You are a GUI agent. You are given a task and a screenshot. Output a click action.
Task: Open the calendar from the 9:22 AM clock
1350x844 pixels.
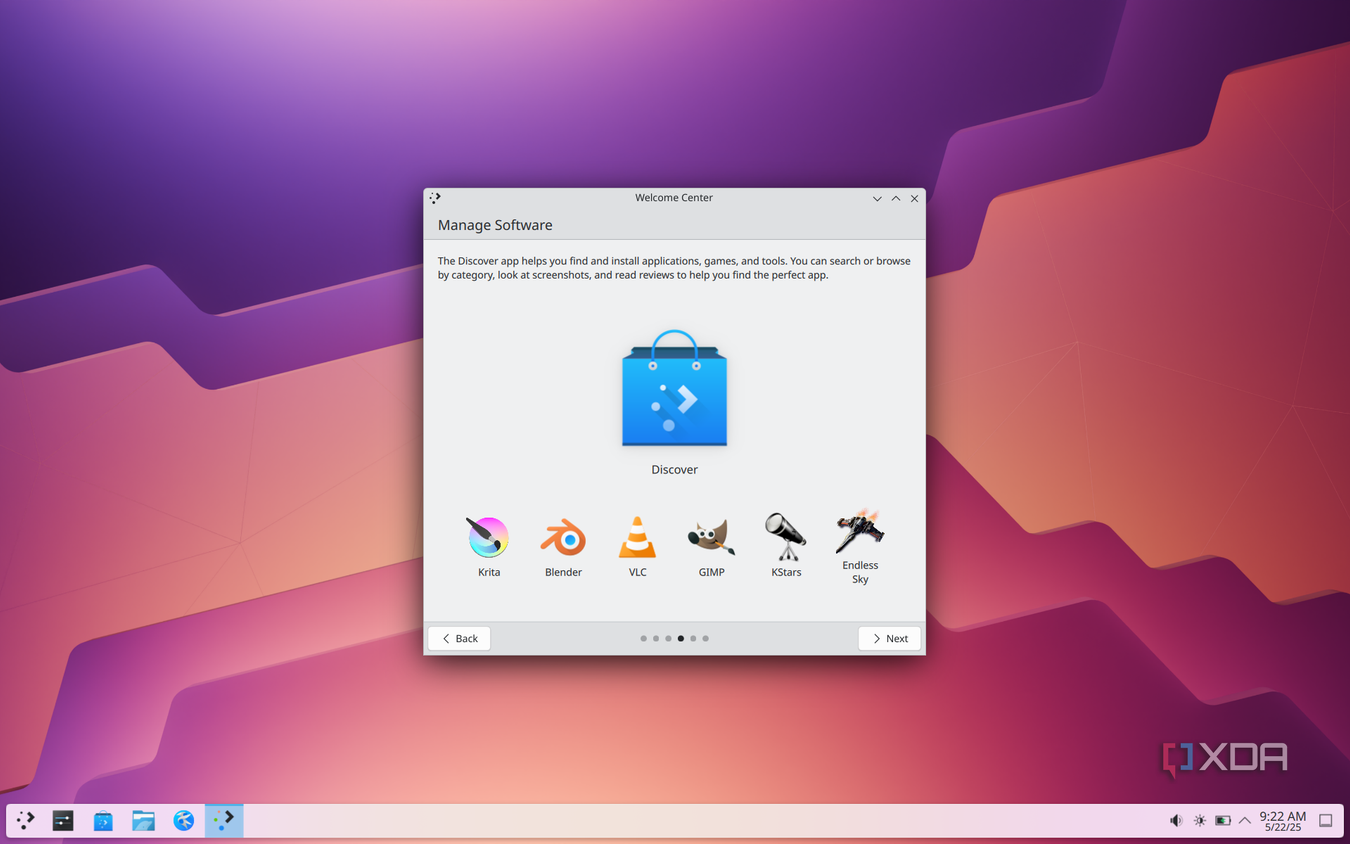point(1283,821)
